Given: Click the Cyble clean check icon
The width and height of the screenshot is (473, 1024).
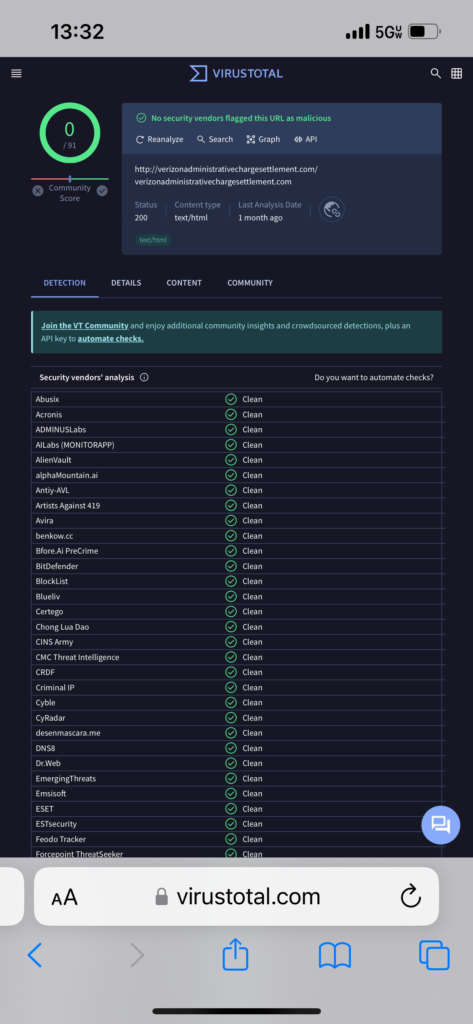Looking at the screenshot, I should click(x=231, y=703).
